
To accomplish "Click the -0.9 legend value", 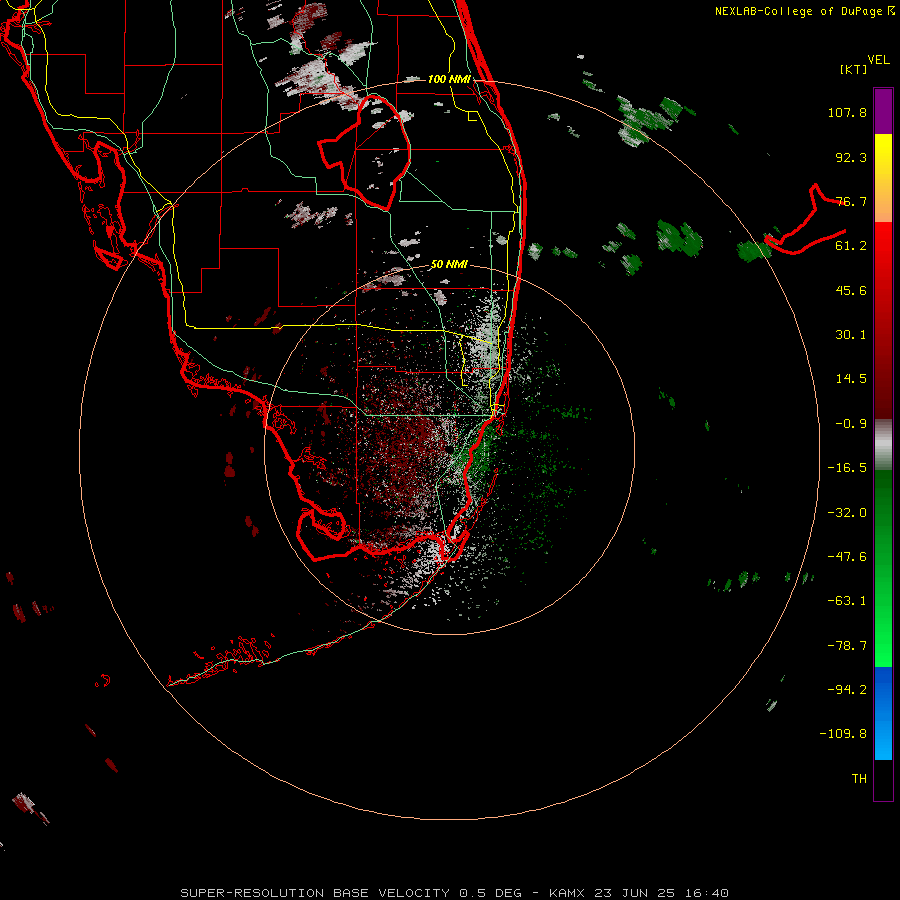I will [851, 424].
